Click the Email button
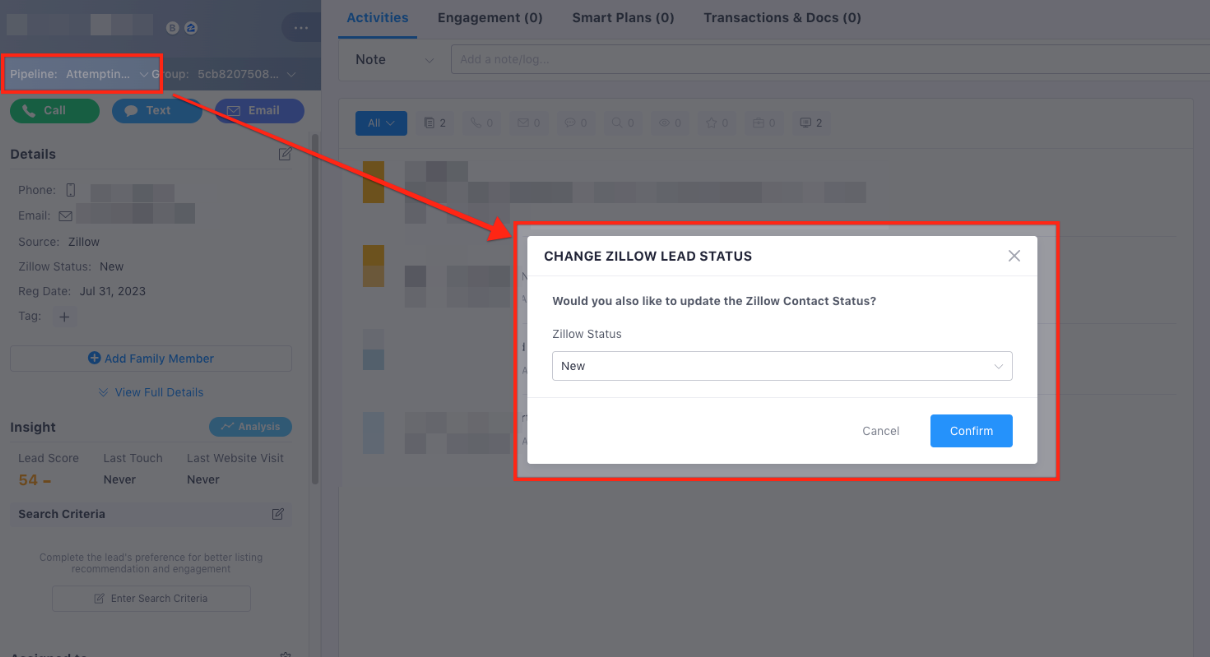 [x=259, y=111]
